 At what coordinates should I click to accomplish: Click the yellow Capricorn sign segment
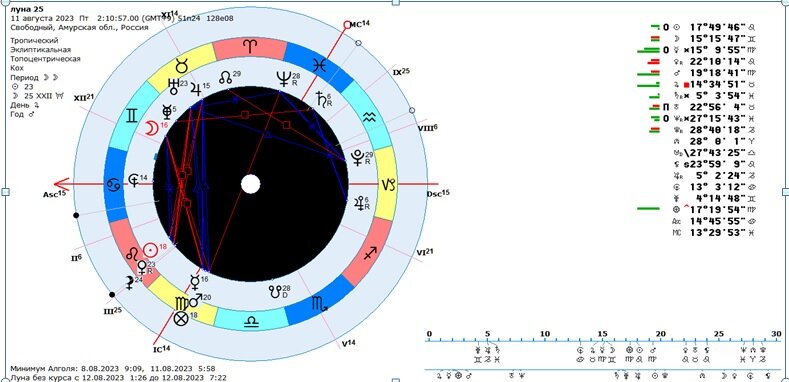click(387, 184)
